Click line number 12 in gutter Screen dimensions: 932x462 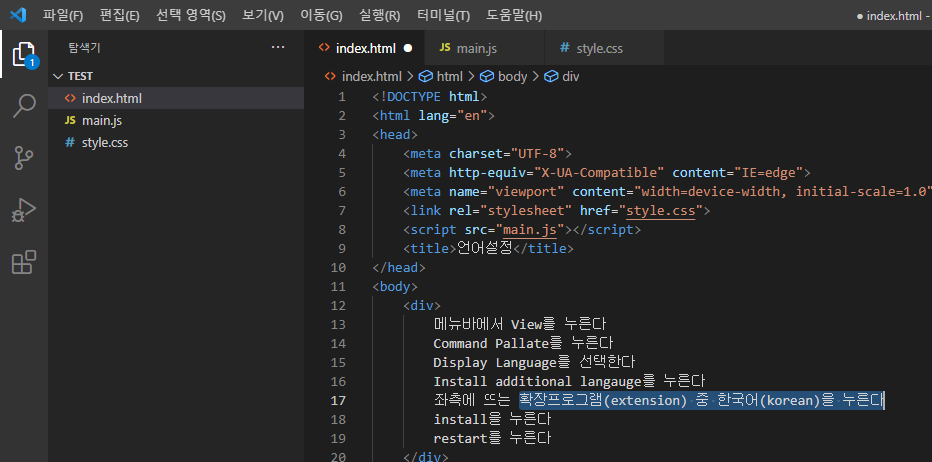(x=338, y=306)
